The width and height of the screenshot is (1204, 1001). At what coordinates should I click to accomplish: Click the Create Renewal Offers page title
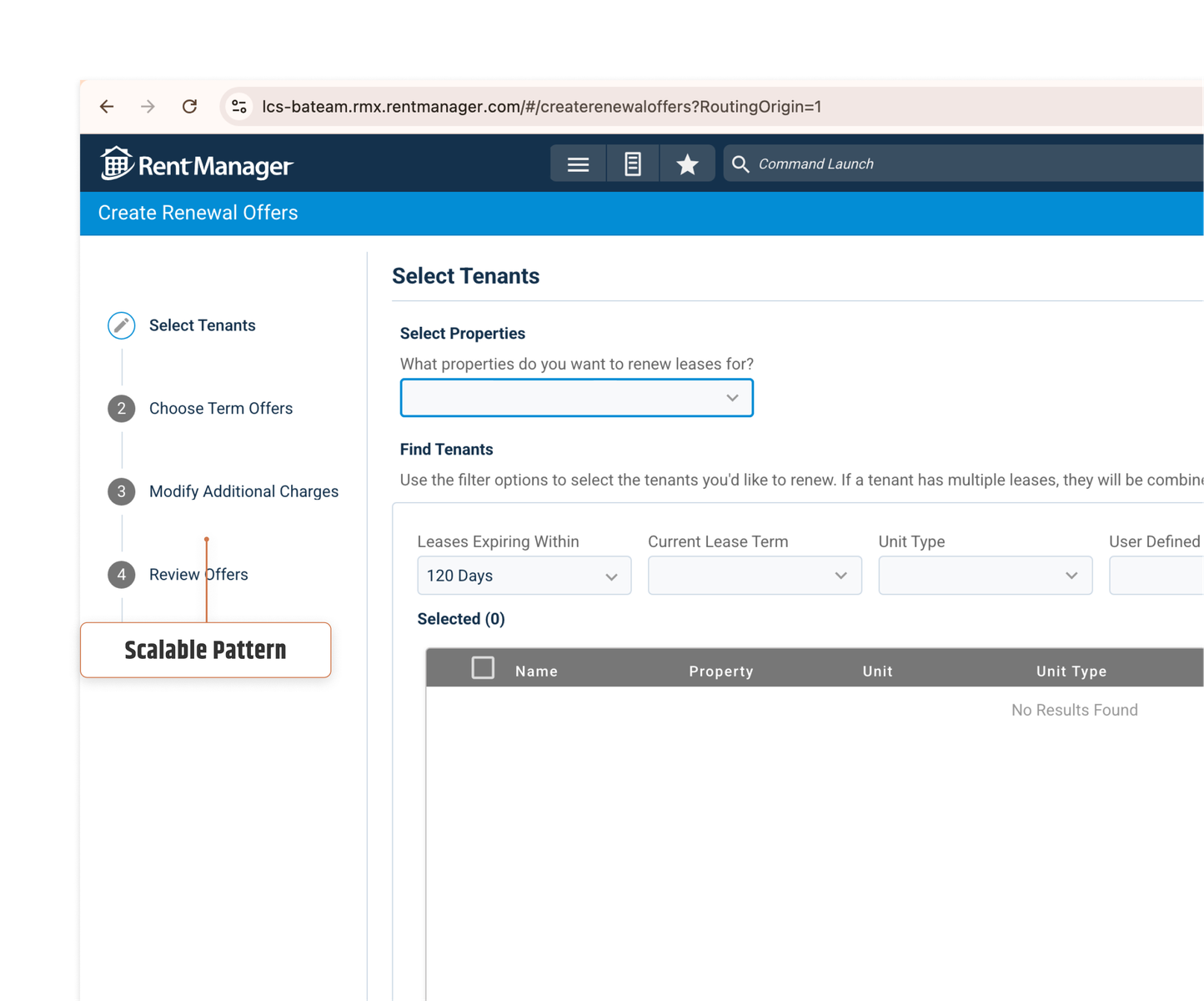pyautogui.click(x=198, y=213)
